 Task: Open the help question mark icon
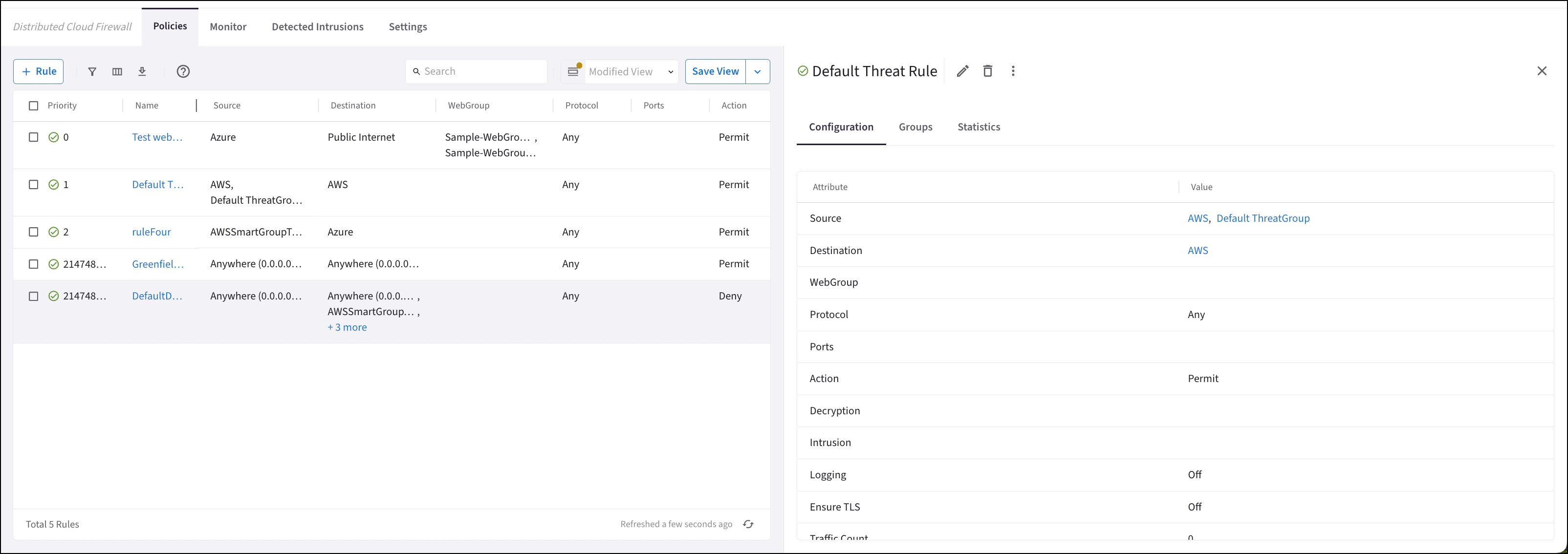coord(183,72)
